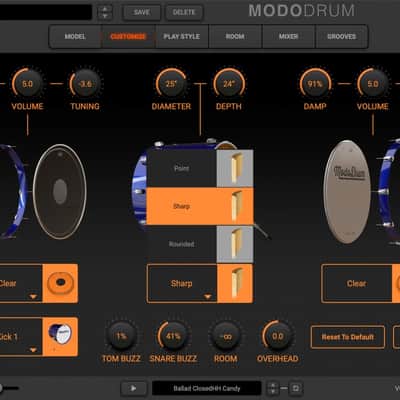Click Reset To Default button
400x400 pixels.
click(x=347, y=337)
